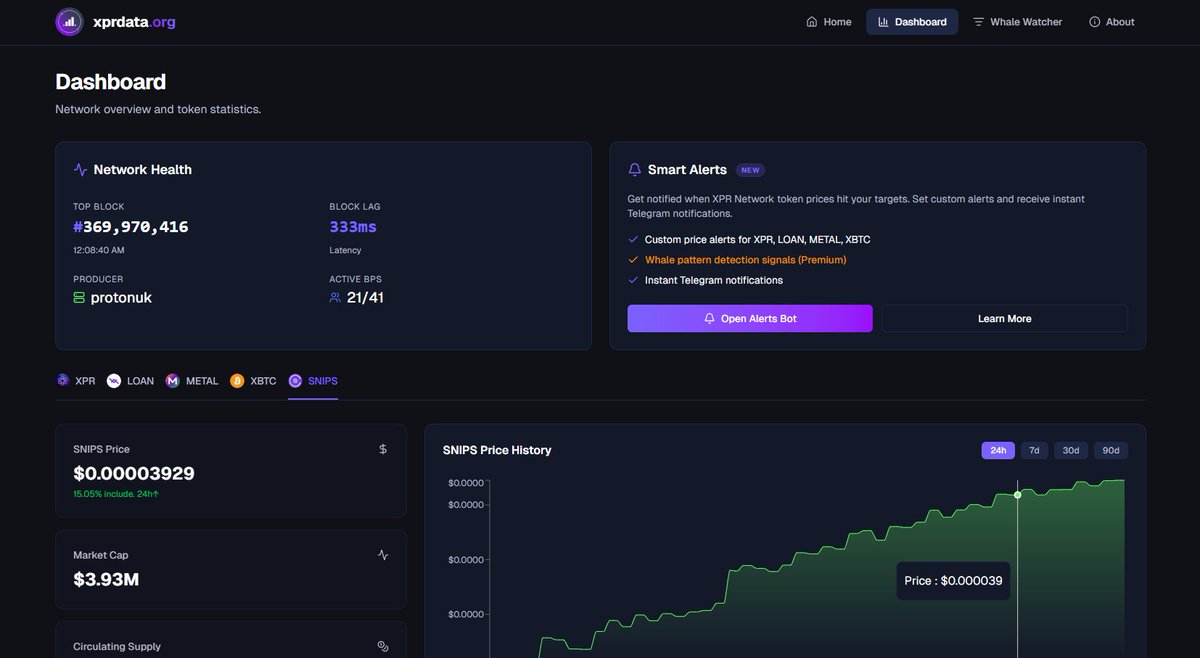Click the $3.93M market cap value
The width and height of the screenshot is (1200, 658).
(x=107, y=579)
